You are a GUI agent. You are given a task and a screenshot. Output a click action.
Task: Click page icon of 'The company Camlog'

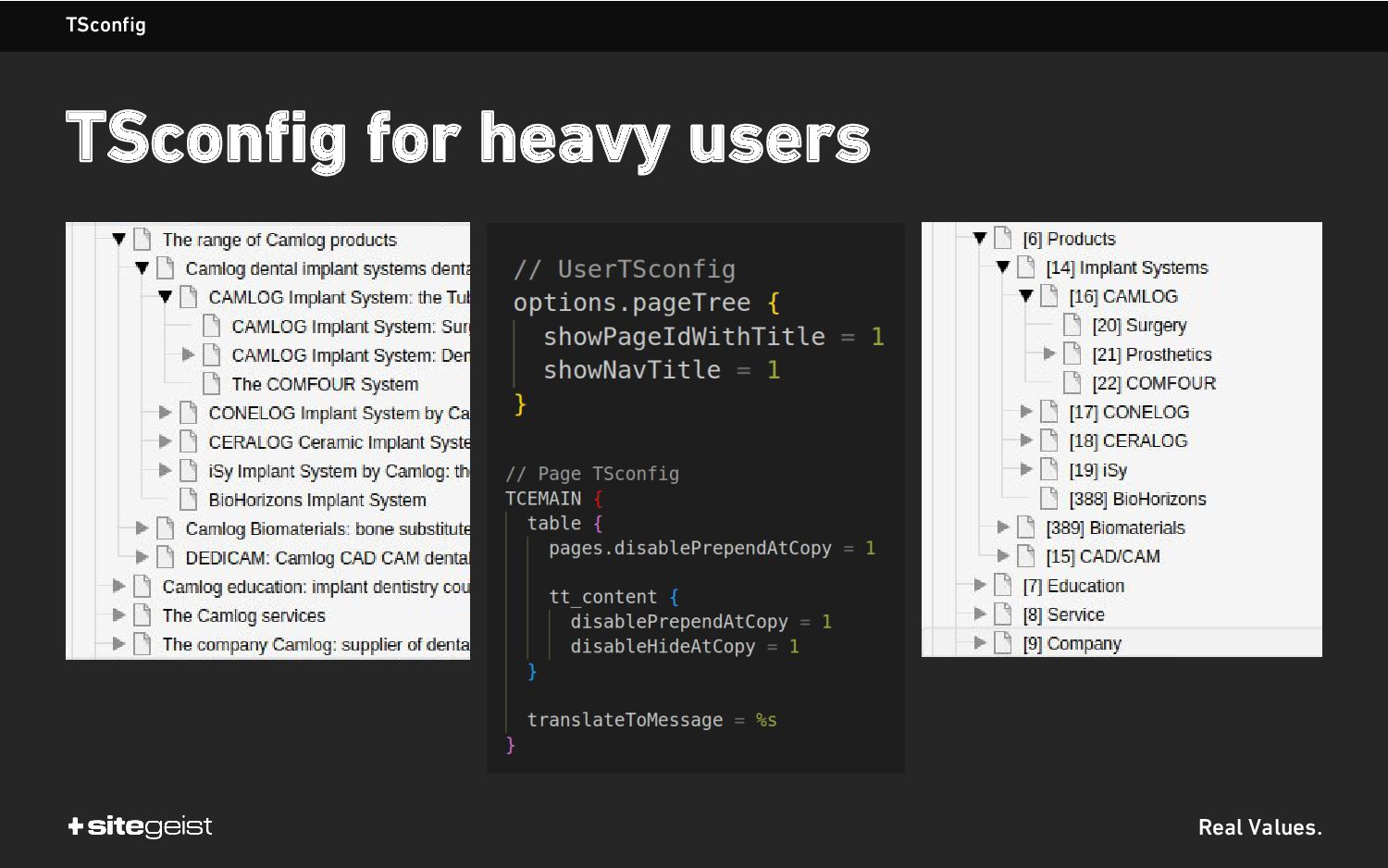(x=143, y=643)
